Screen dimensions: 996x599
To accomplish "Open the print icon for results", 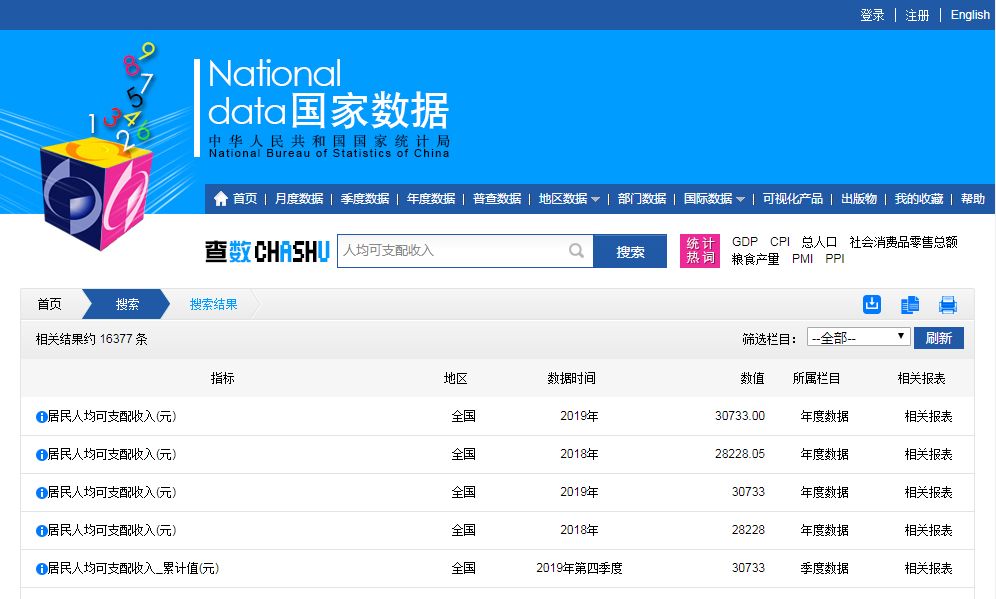I will [947, 304].
